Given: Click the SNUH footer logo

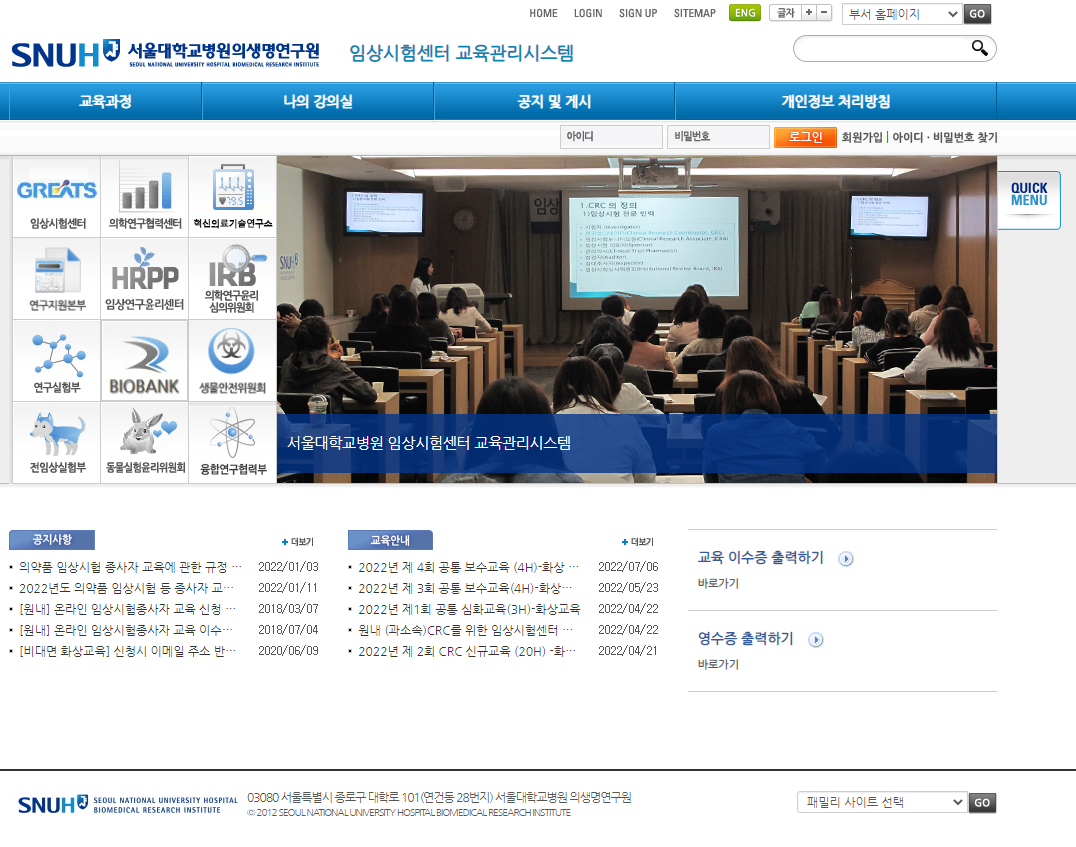Looking at the screenshot, I should point(128,804).
